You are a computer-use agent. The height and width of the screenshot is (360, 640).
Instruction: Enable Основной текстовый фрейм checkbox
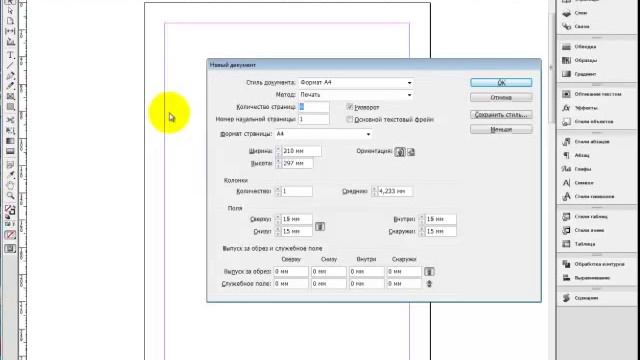coord(350,120)
